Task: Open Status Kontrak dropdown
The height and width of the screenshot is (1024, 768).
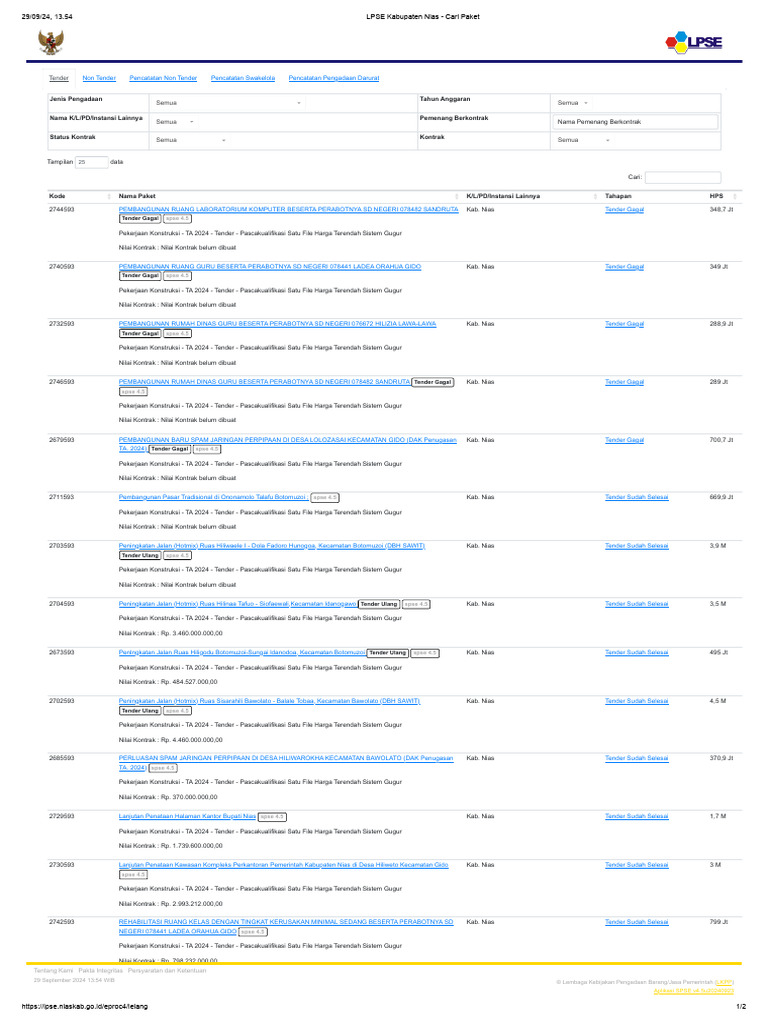Action: [191, 140]
